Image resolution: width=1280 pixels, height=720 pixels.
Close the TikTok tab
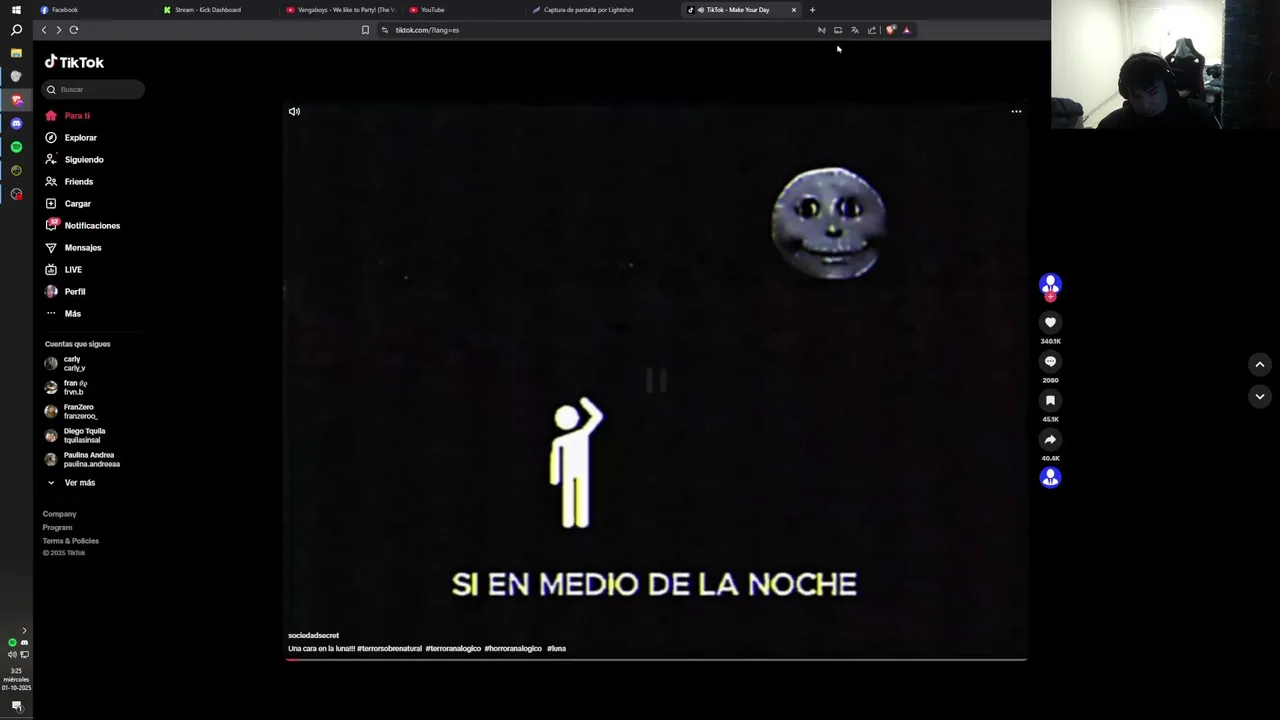pyautogui.click(x=794, y=10)
